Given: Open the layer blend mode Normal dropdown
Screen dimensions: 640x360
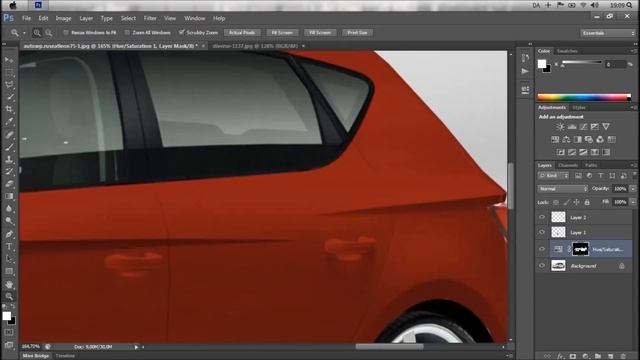Looking at the screenshot, I should pyautogui.click(x=563, y=189).
